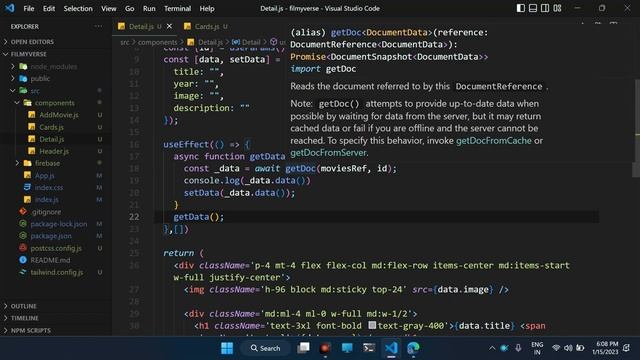Open Explorer more actions ellipsis

[x=98, y=26]
